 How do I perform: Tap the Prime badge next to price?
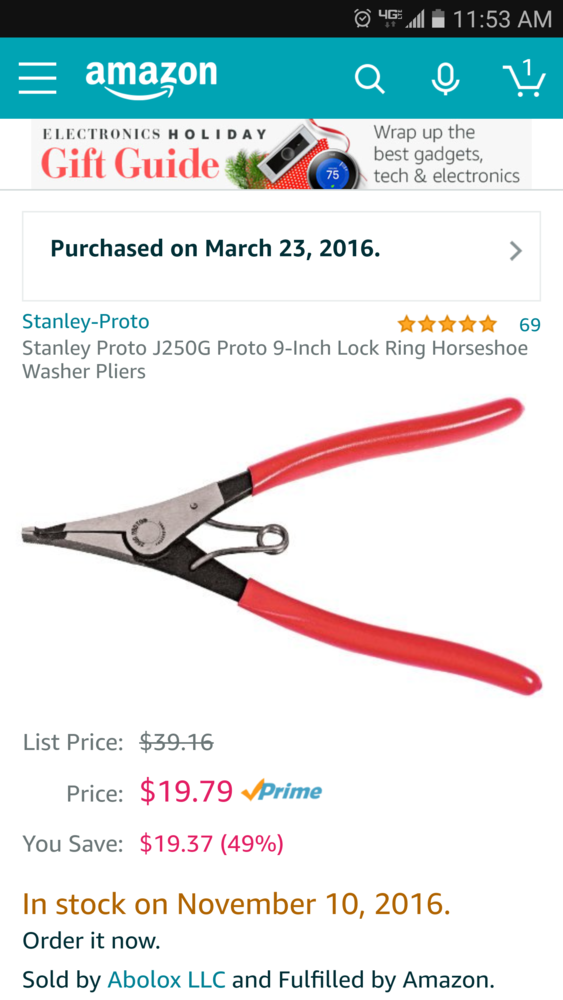coord(282,791)
